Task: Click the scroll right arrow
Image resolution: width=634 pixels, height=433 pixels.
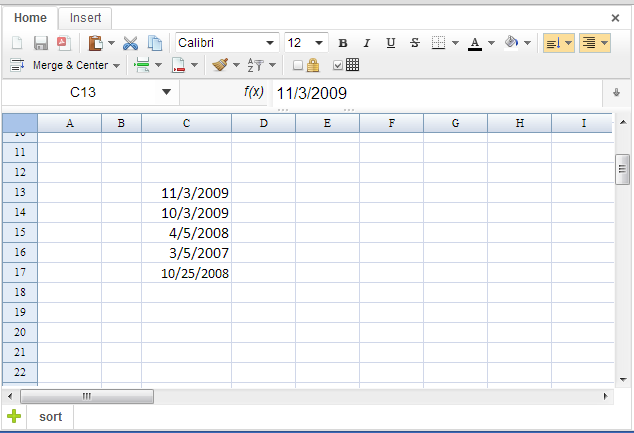Action: [605, 396]
